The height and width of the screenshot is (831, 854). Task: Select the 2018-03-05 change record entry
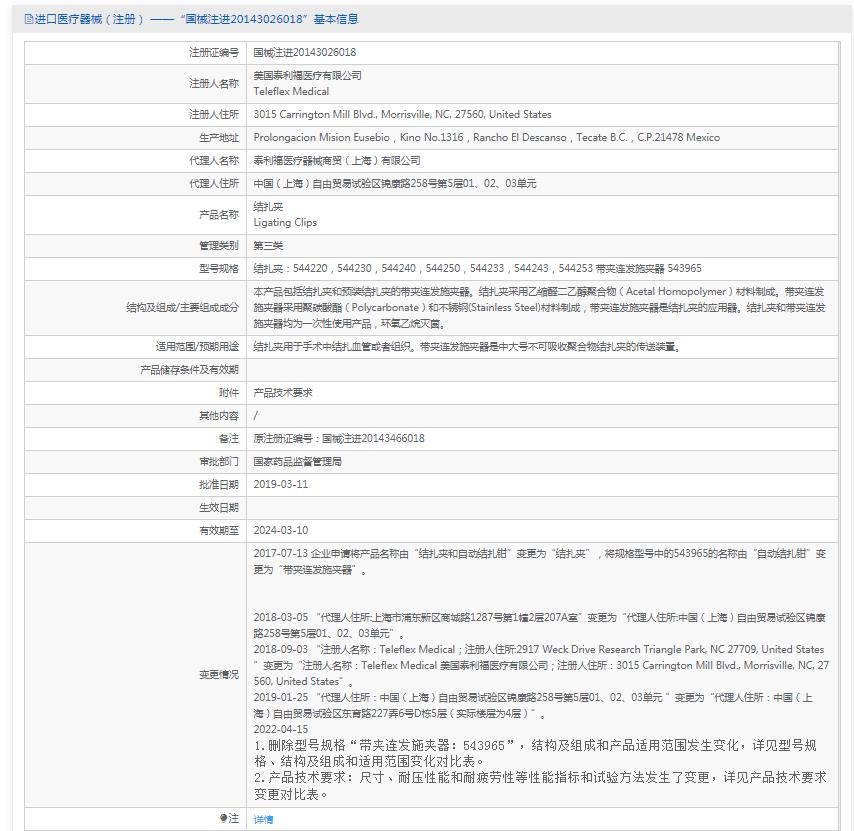(539, 625)
